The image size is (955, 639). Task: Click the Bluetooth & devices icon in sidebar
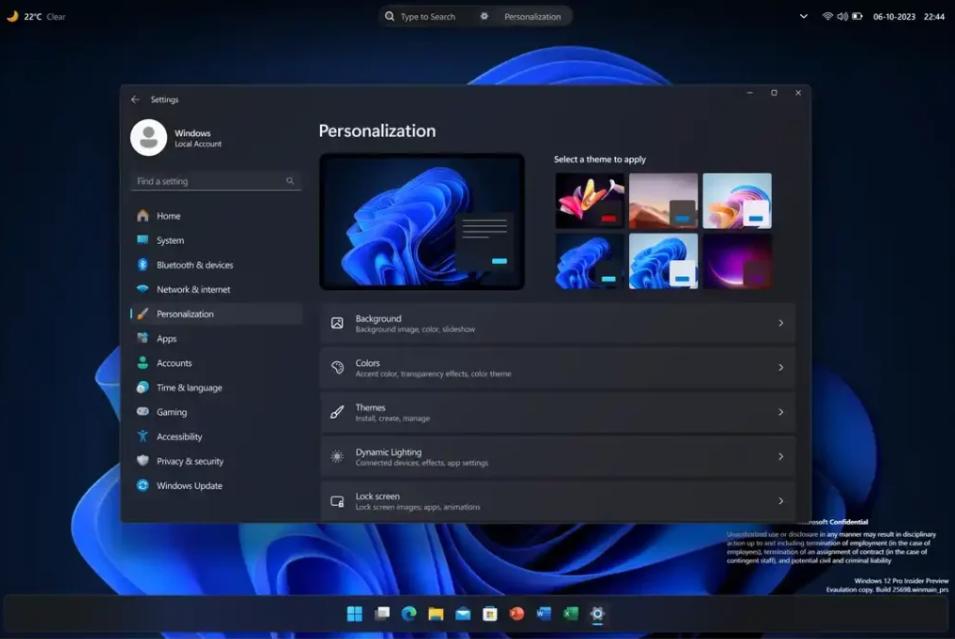tap(142, 265)
